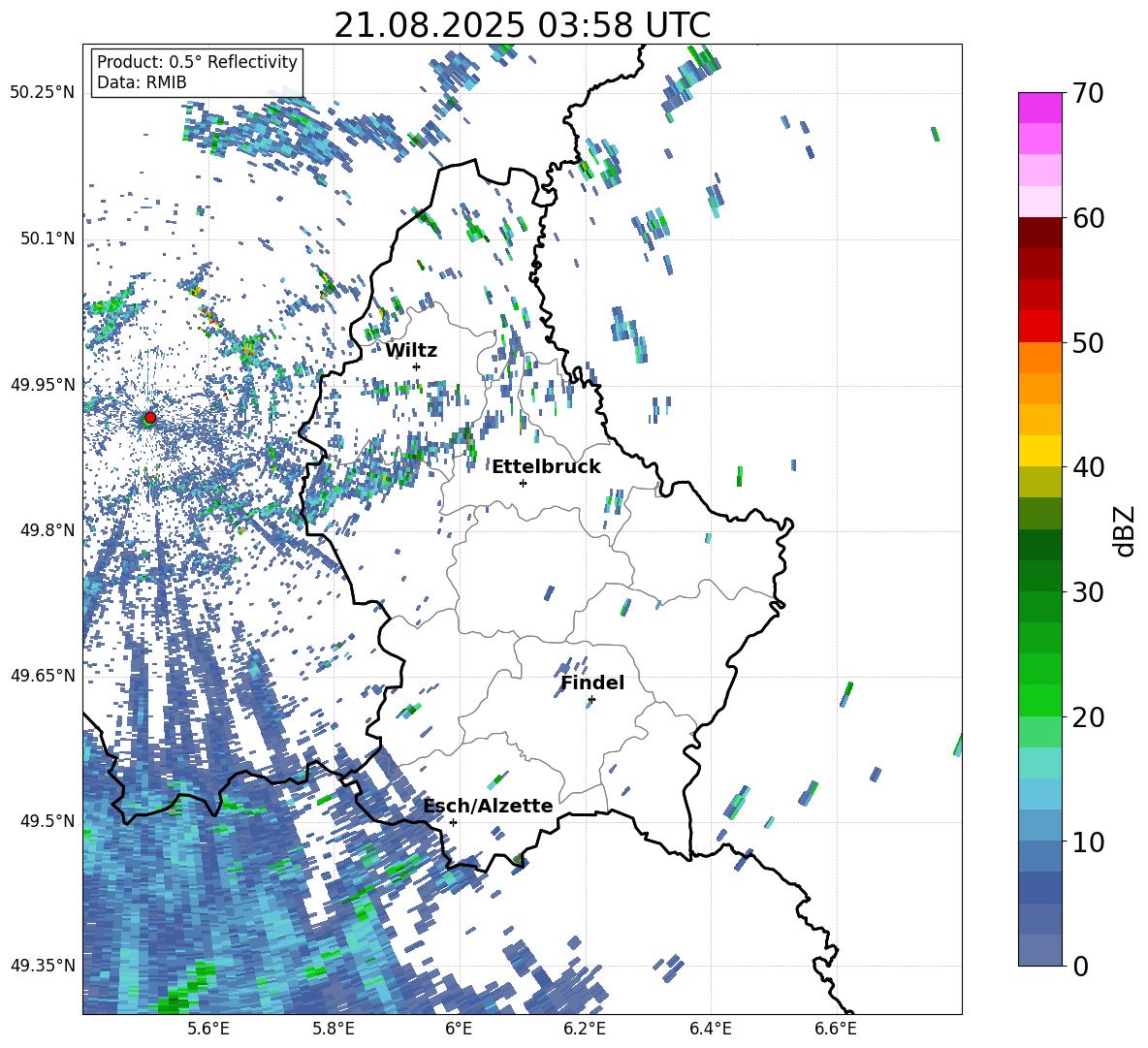
Task: Click the 50.1°N latitude label
Action: click(x=47, y=238)
